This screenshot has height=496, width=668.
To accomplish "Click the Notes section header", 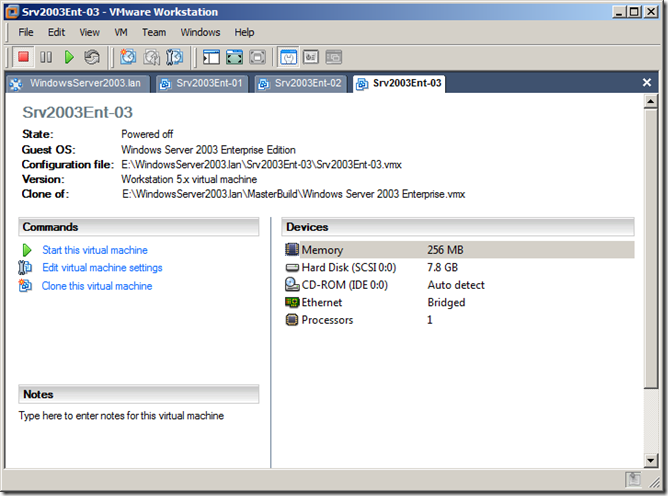I will (x=138, y=394).
